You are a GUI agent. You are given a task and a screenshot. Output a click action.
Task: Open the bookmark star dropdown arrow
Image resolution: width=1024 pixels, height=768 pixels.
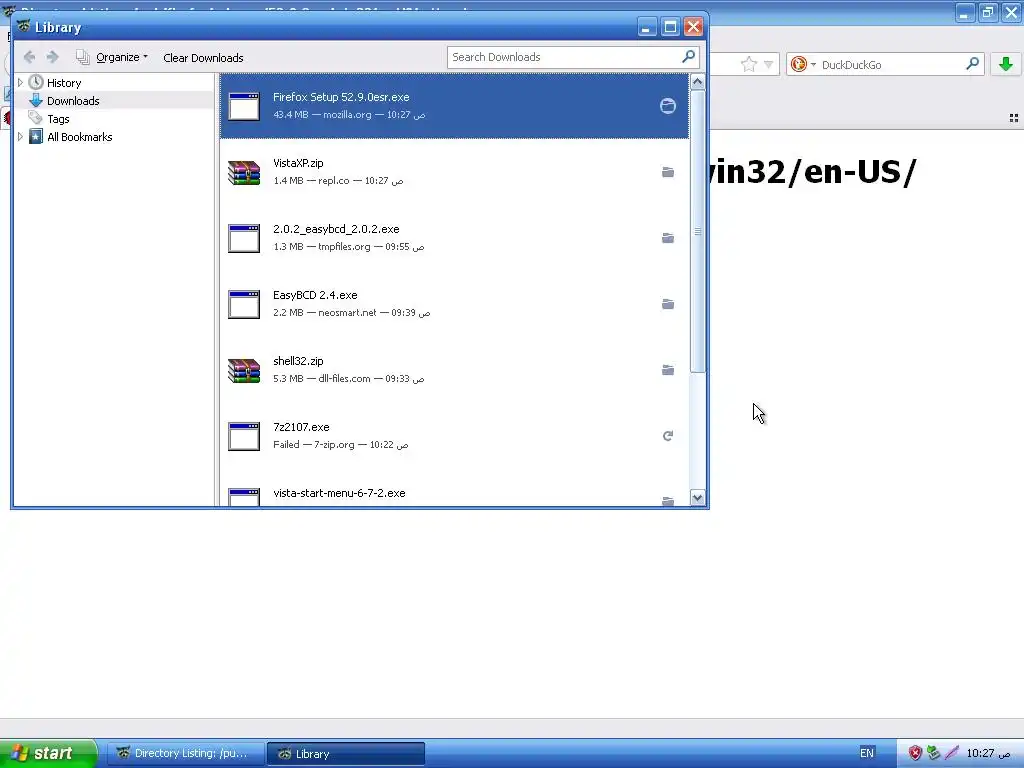(x=769, y=64)
